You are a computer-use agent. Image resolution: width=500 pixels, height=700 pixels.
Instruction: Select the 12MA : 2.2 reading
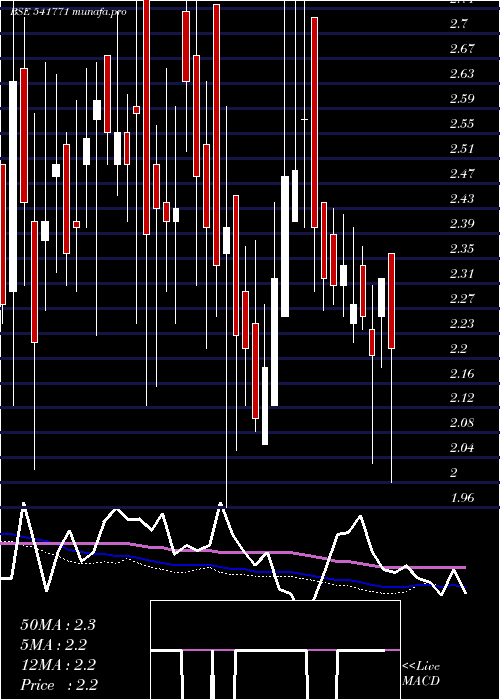58,665
